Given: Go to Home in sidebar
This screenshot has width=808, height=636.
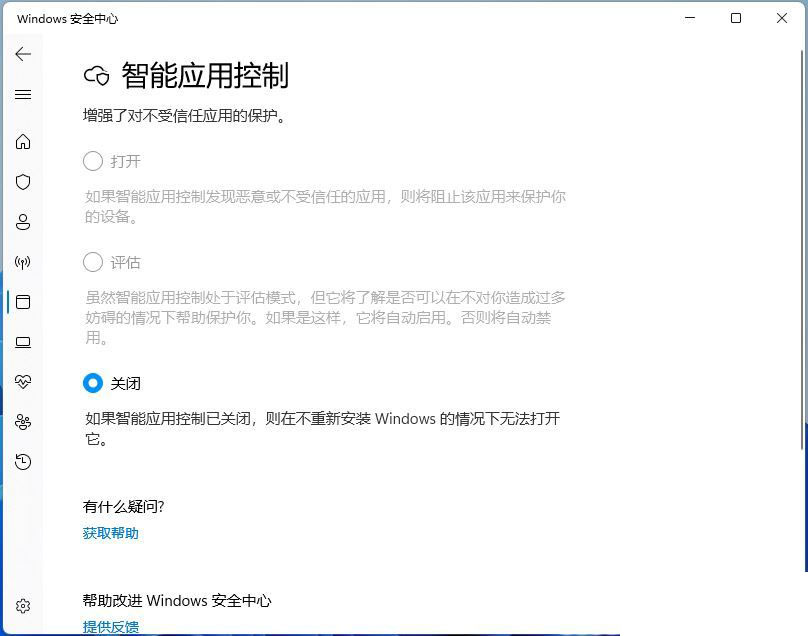Looking at the screenshot, I should (x=23, y=142).
